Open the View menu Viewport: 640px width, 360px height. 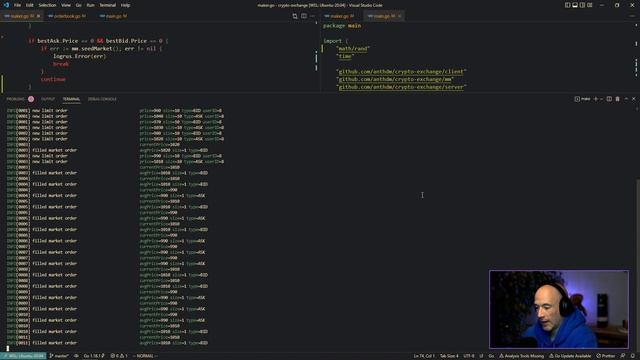tap(66, 5)
